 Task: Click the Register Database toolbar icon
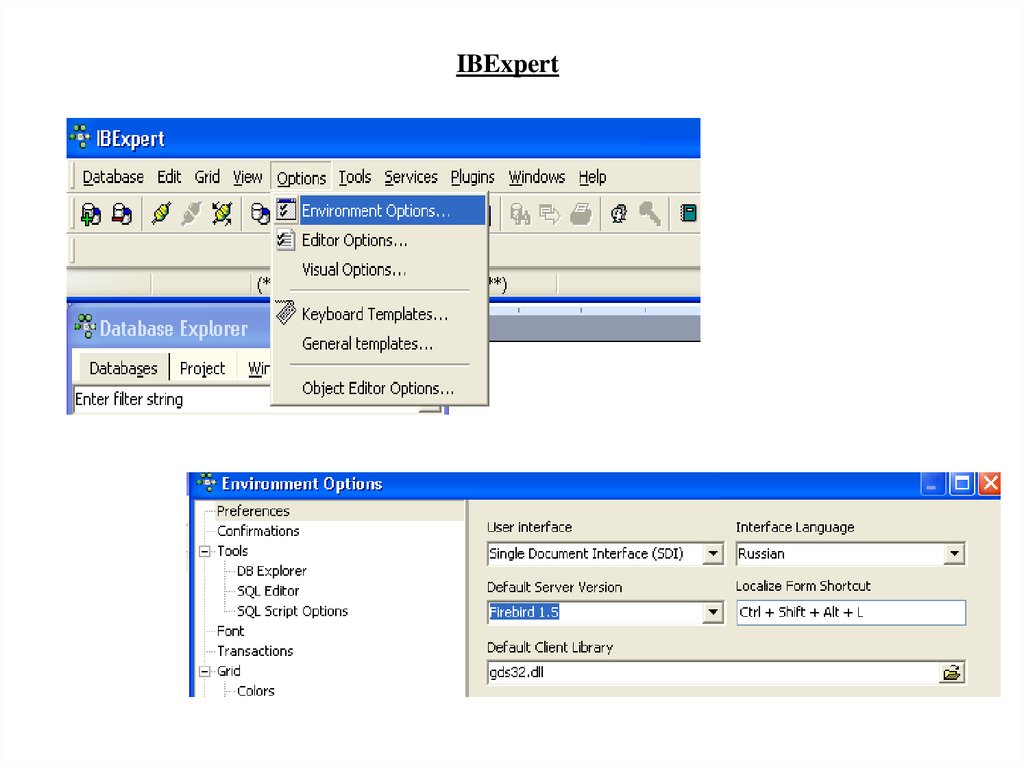[91, 213]
